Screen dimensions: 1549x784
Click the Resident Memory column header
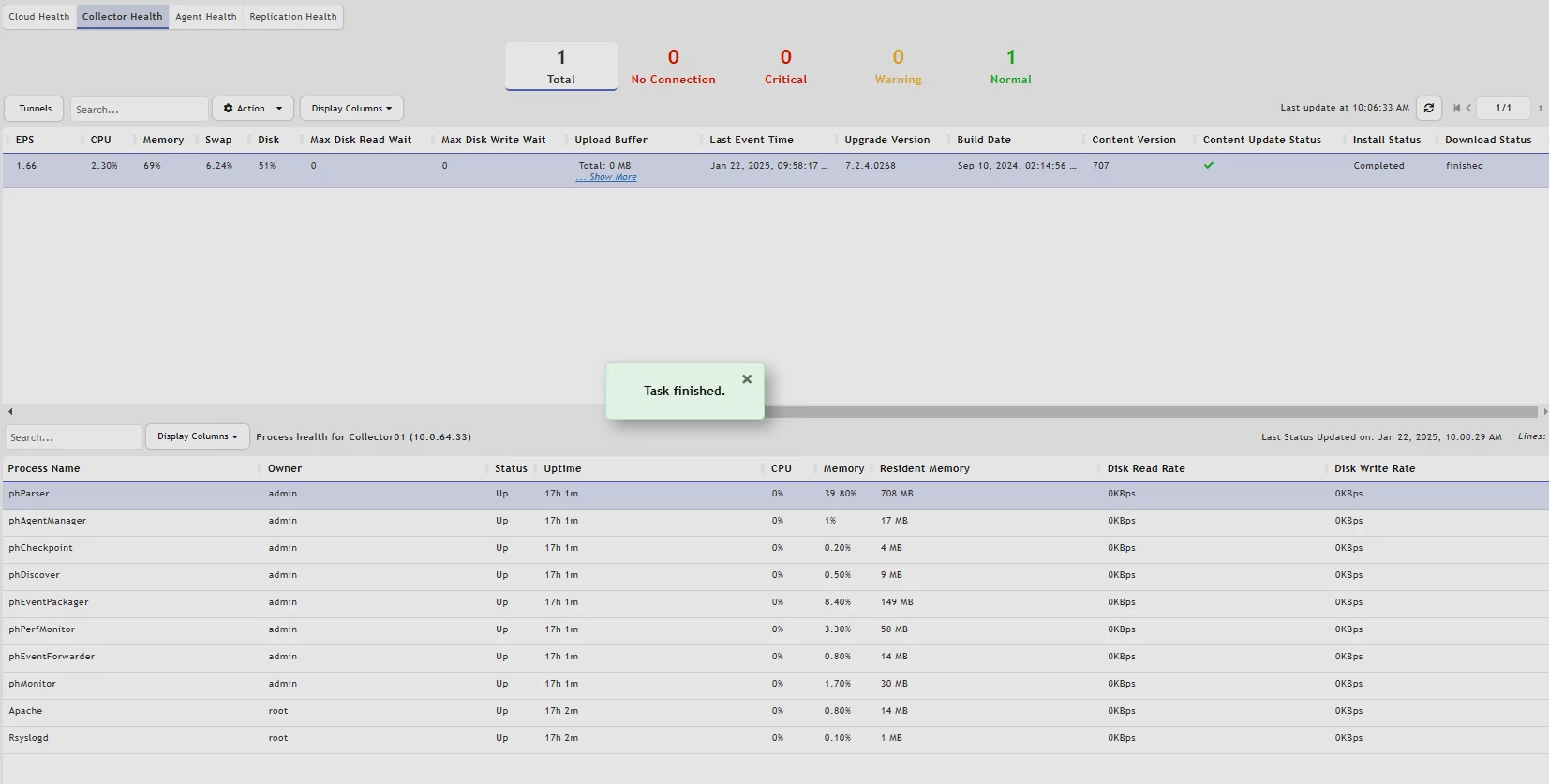point(925,468)
